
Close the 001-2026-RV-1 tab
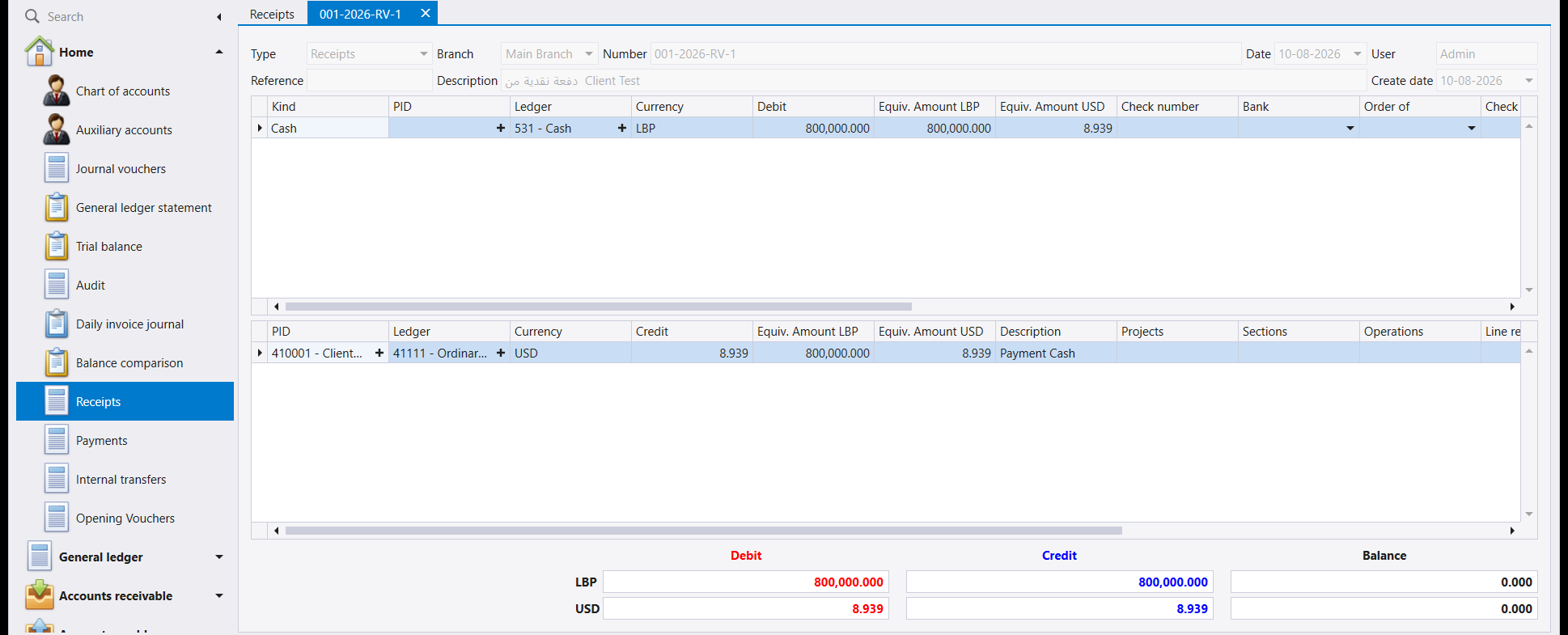(425, 13)
